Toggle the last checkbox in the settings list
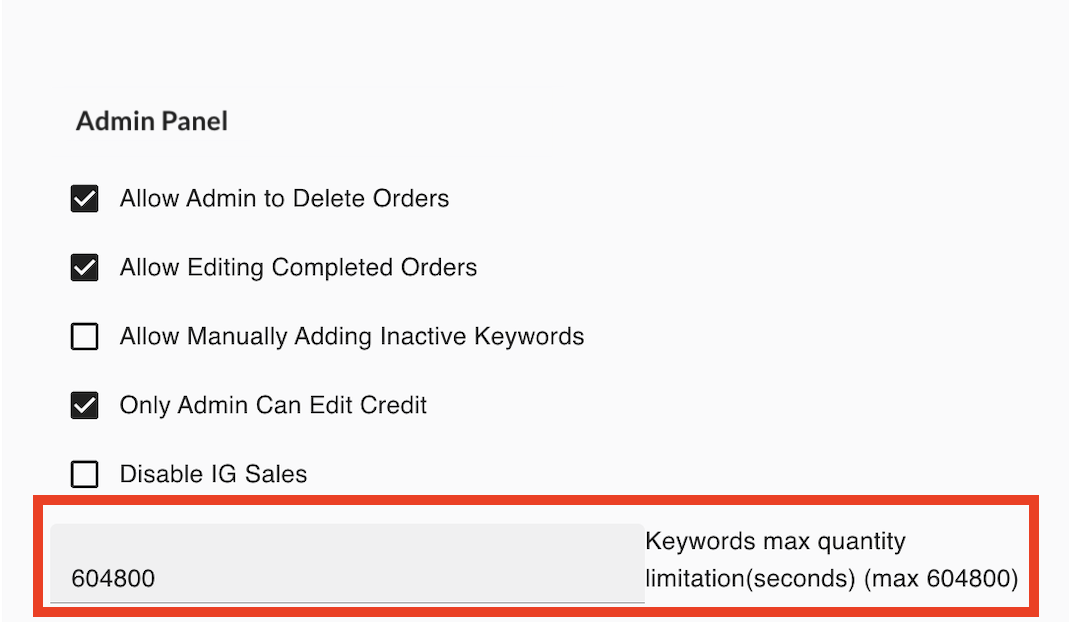 84,474
